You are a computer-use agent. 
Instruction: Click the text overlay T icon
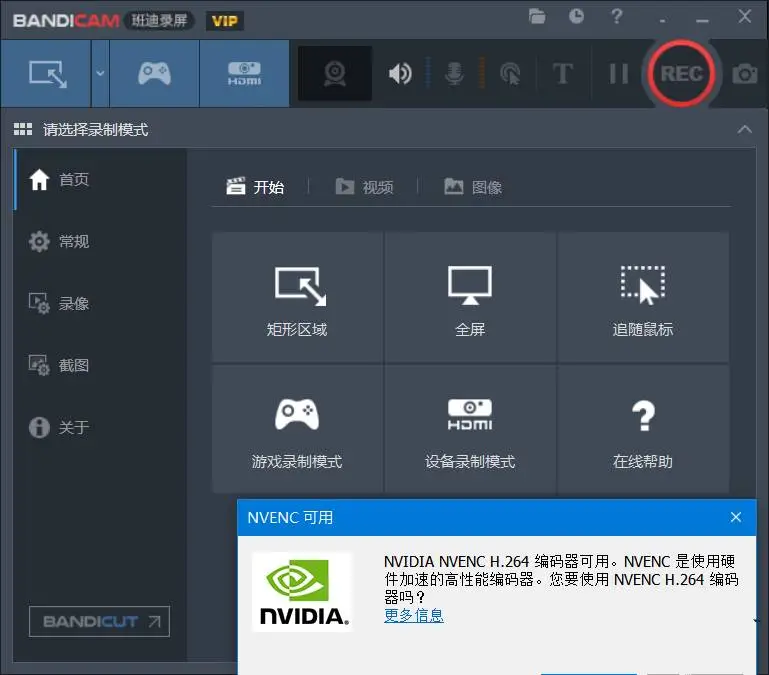562,74
